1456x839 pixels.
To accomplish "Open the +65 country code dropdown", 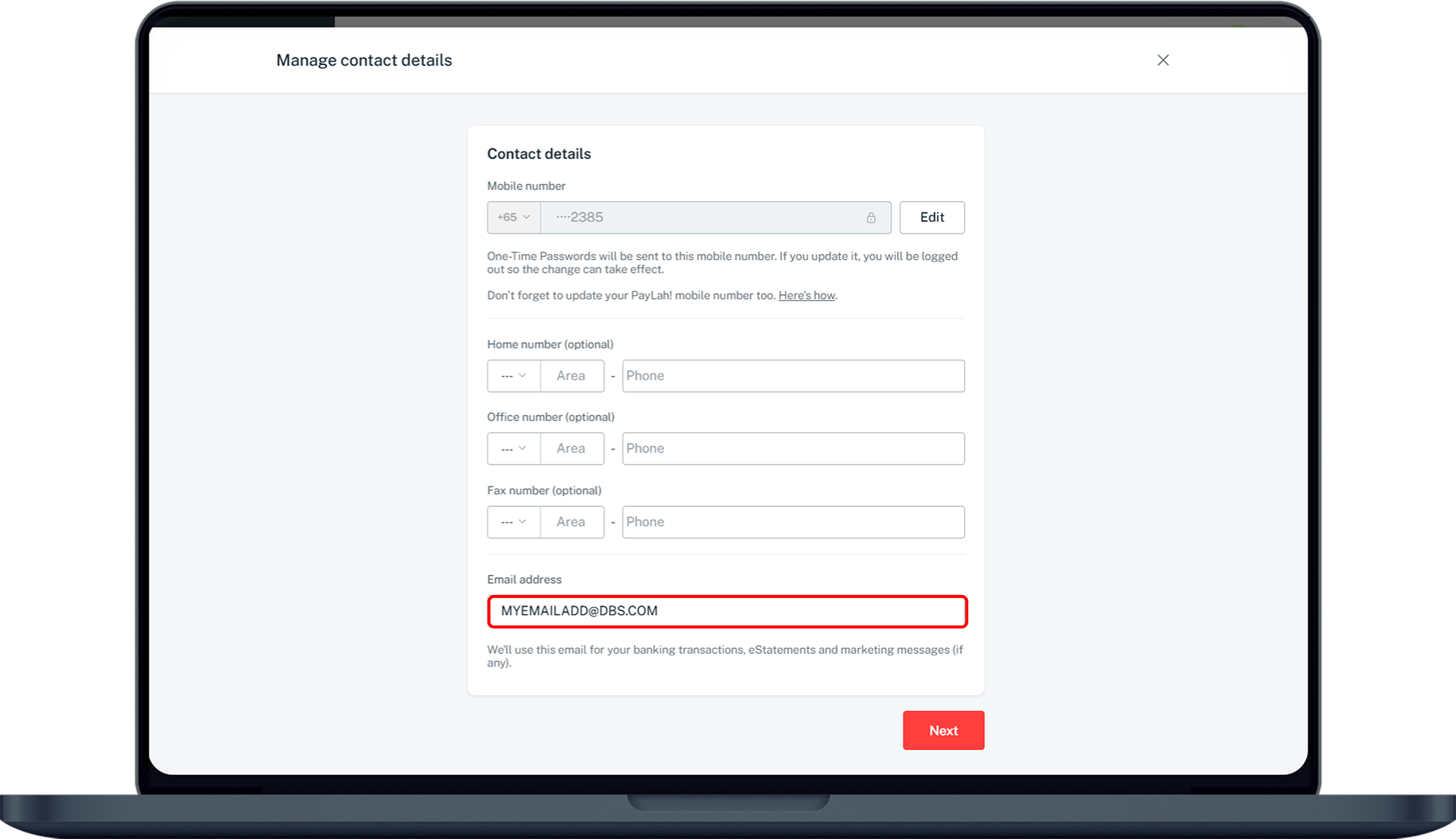I will point(513,217).
